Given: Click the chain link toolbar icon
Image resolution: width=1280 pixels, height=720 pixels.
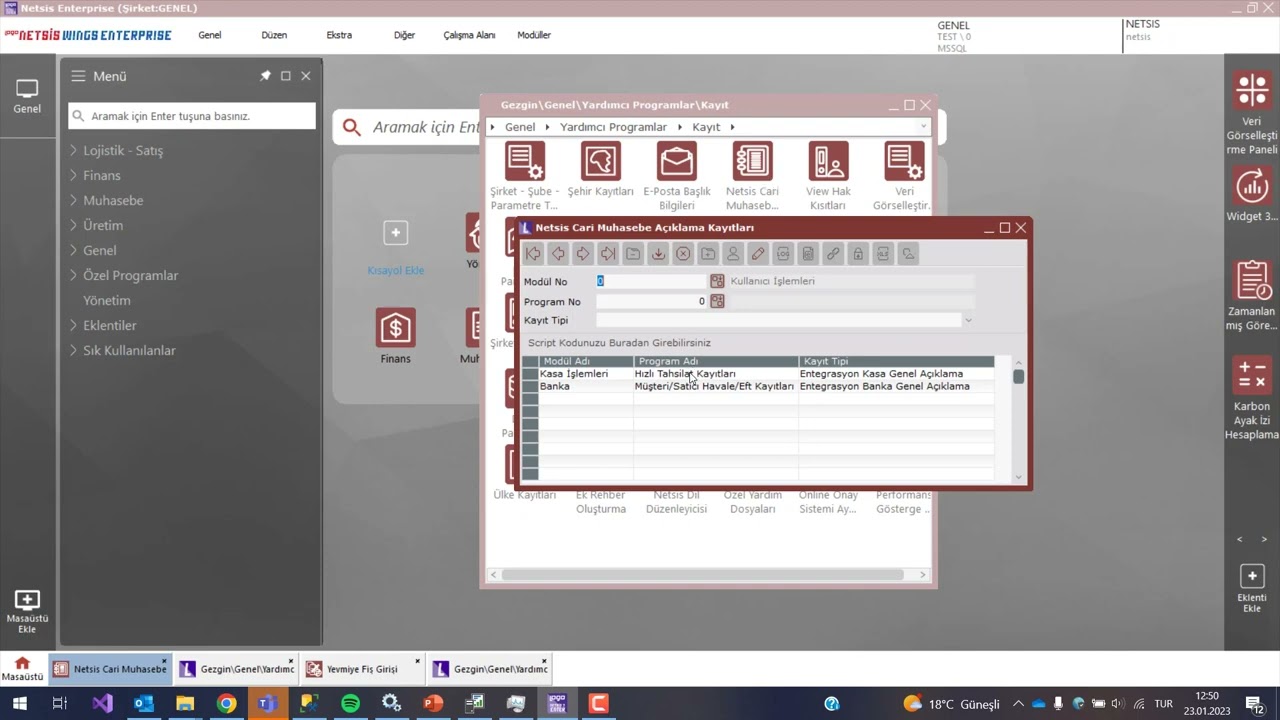Looking at the screenshot, I should (833, 254).
